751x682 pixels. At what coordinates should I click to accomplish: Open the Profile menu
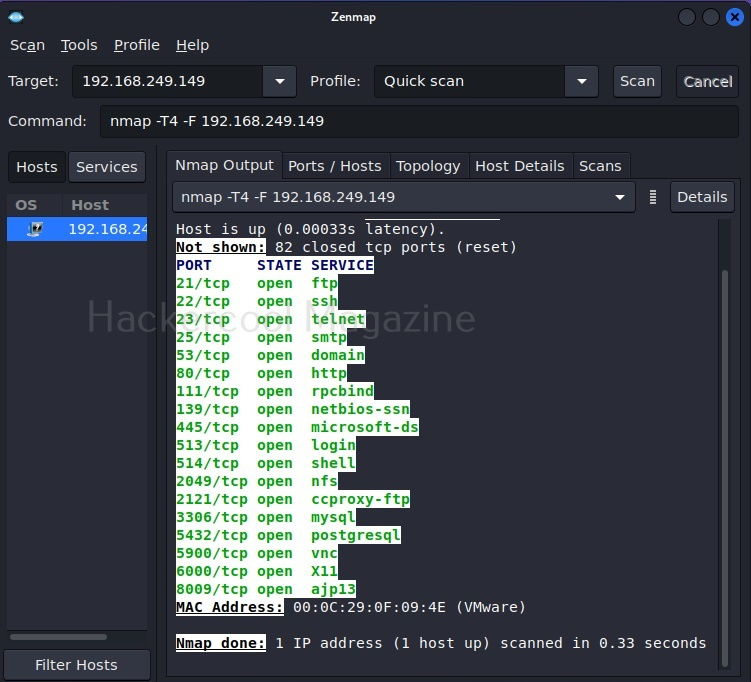[x=137, y=45]
